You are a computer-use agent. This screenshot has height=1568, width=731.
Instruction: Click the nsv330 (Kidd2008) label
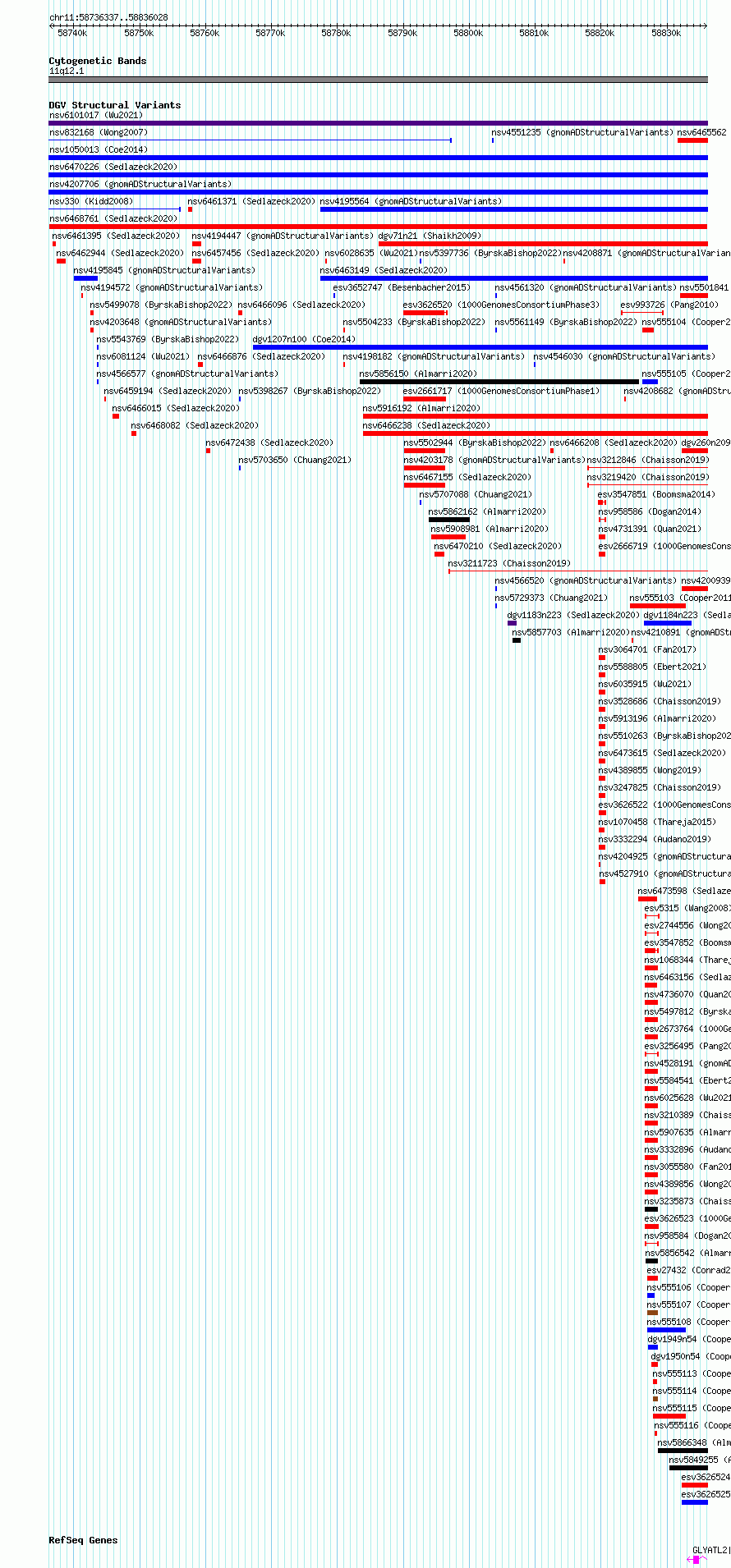click(90, 201)
